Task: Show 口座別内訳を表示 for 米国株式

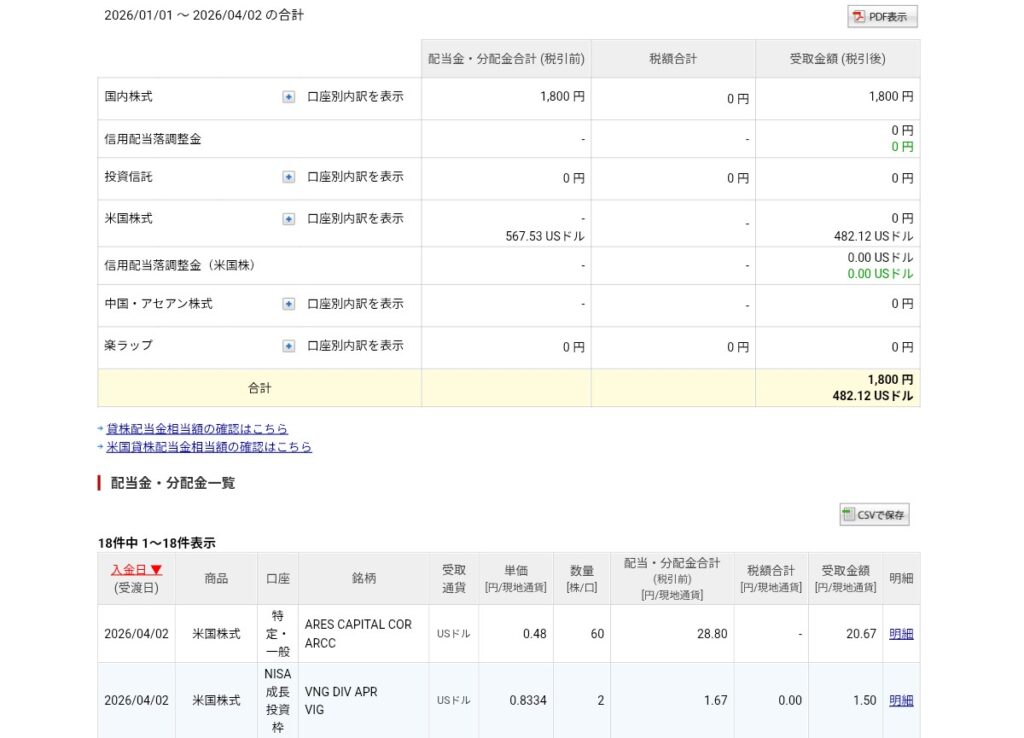Action: (355, 219)
